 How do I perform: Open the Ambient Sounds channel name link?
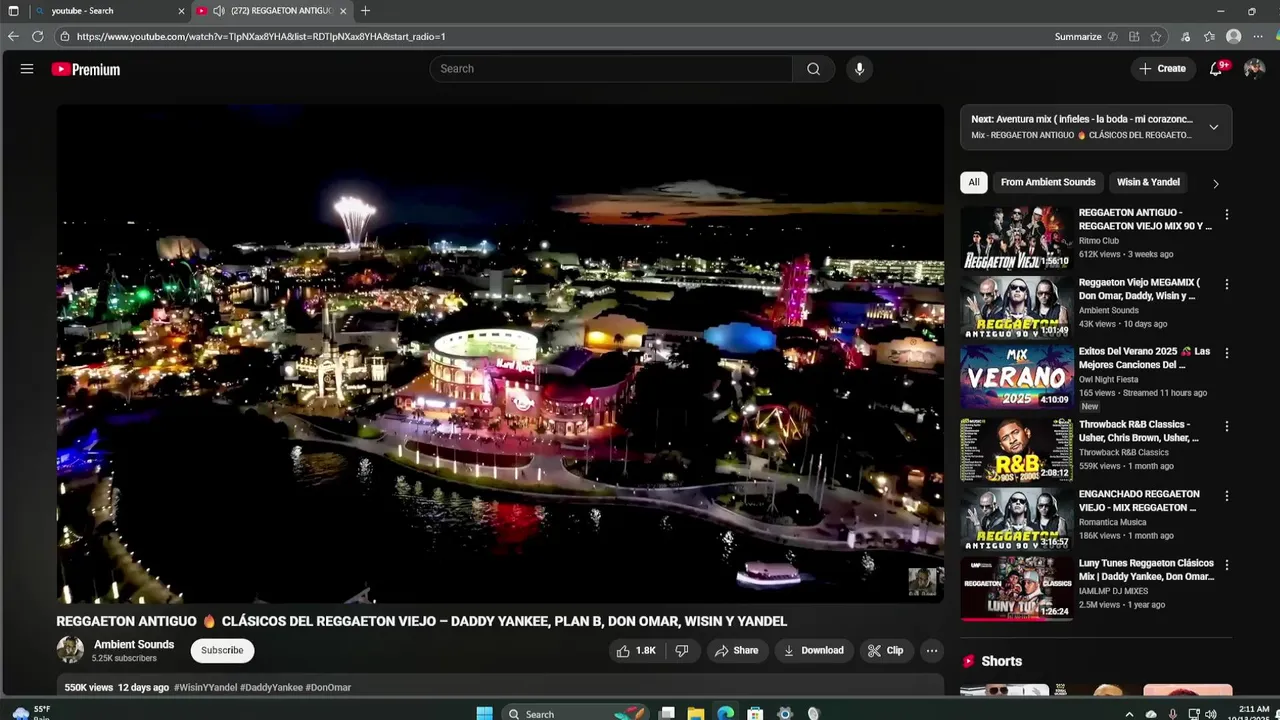pyautogui.click(x=134, y=645)
